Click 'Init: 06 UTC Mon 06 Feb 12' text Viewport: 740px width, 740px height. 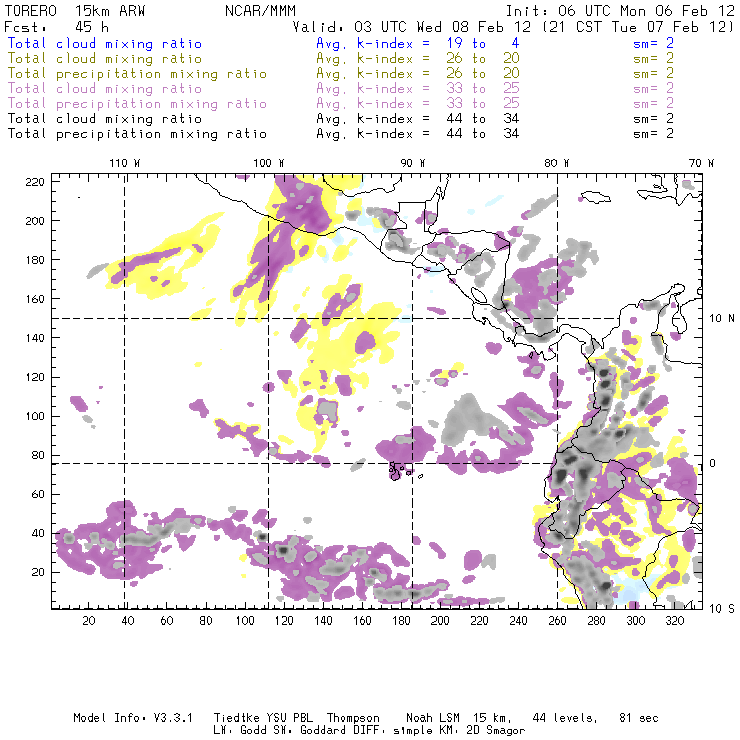(x=620, y=10)
